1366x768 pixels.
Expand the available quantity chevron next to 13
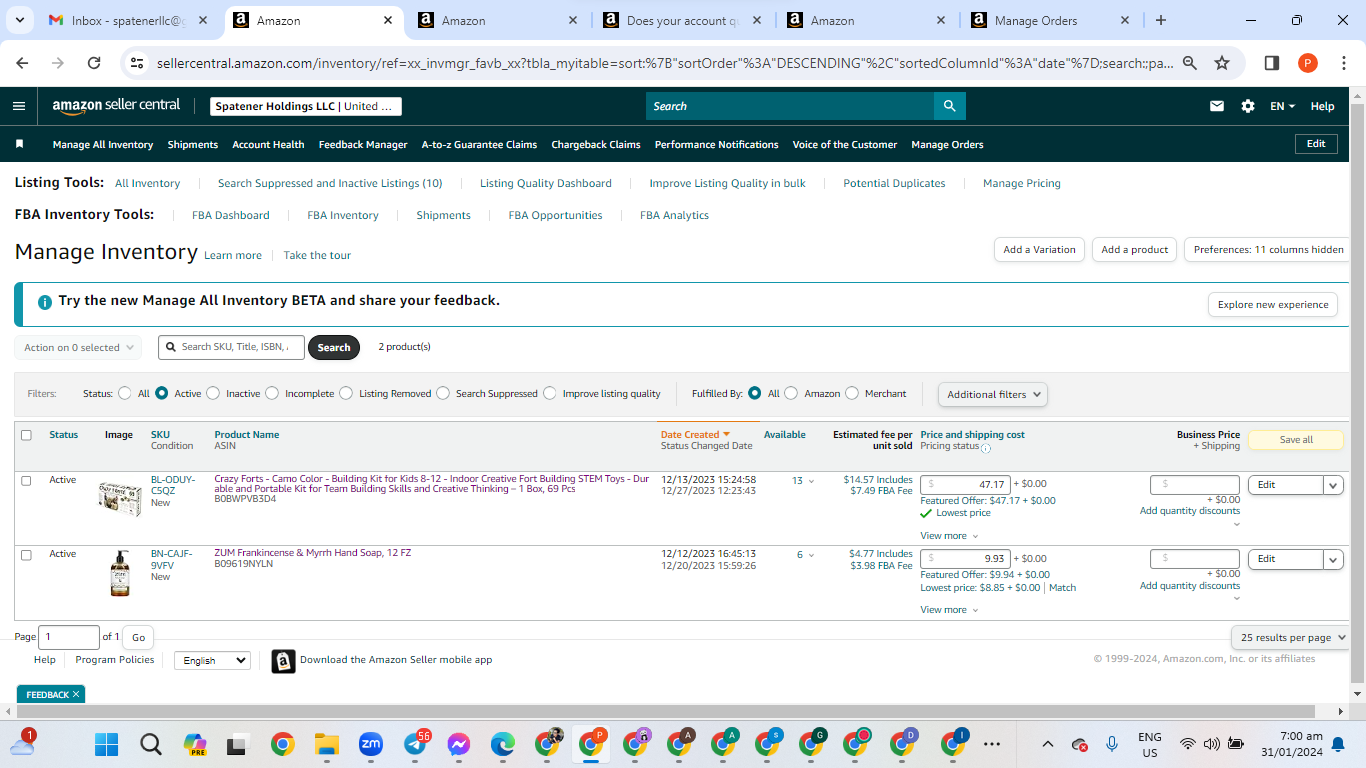(x=811, y=482)
